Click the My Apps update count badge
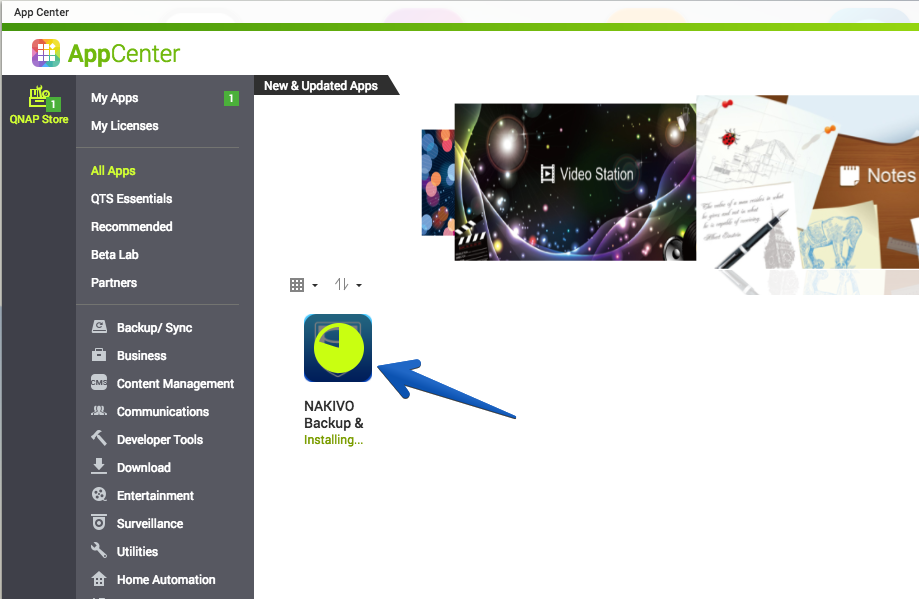This screenshot has height=599, width=919. (x=231, y=98)
